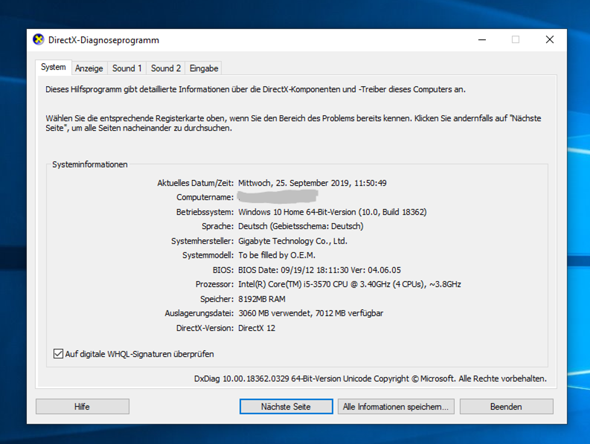Viewport: 590px width, 444px height.
Task: Click the Computername label
Action: point(205,197)
